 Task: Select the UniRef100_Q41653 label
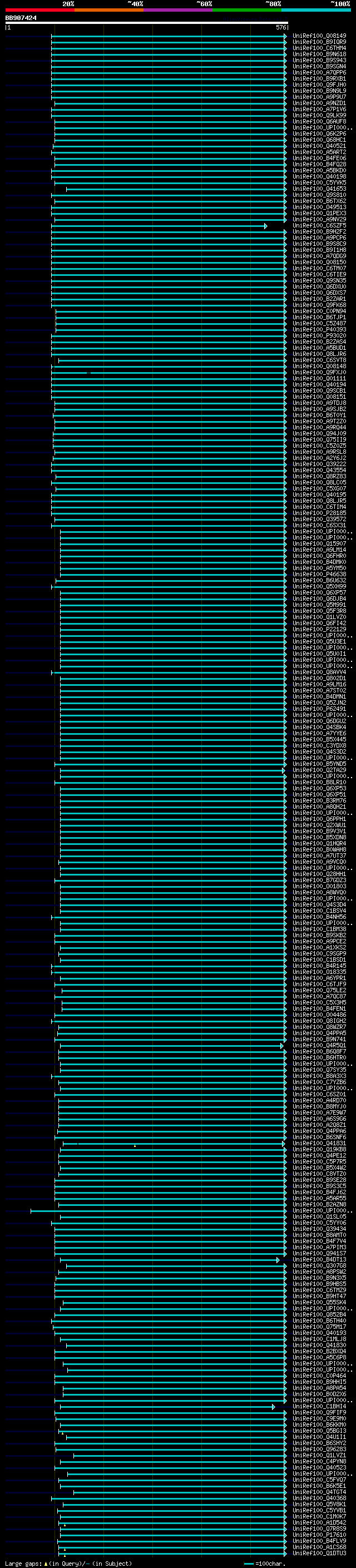coord(319,189)
